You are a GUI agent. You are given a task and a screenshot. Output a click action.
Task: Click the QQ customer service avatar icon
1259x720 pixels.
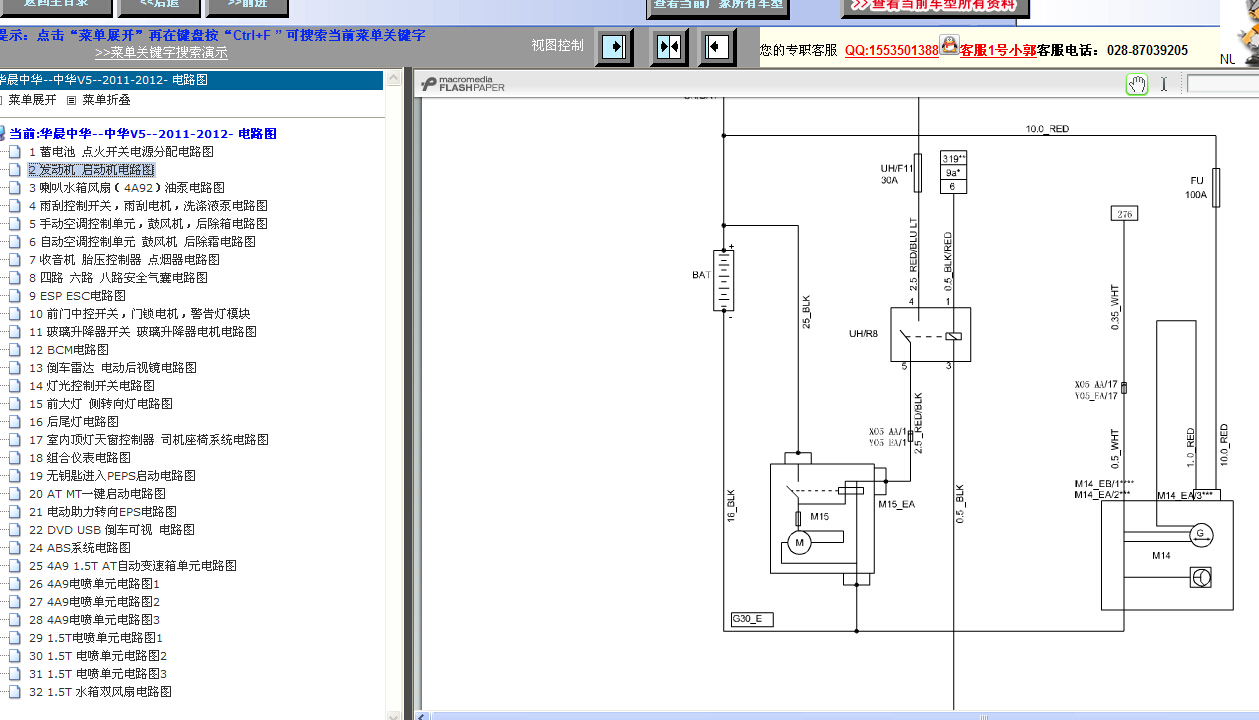click(950, 45)
